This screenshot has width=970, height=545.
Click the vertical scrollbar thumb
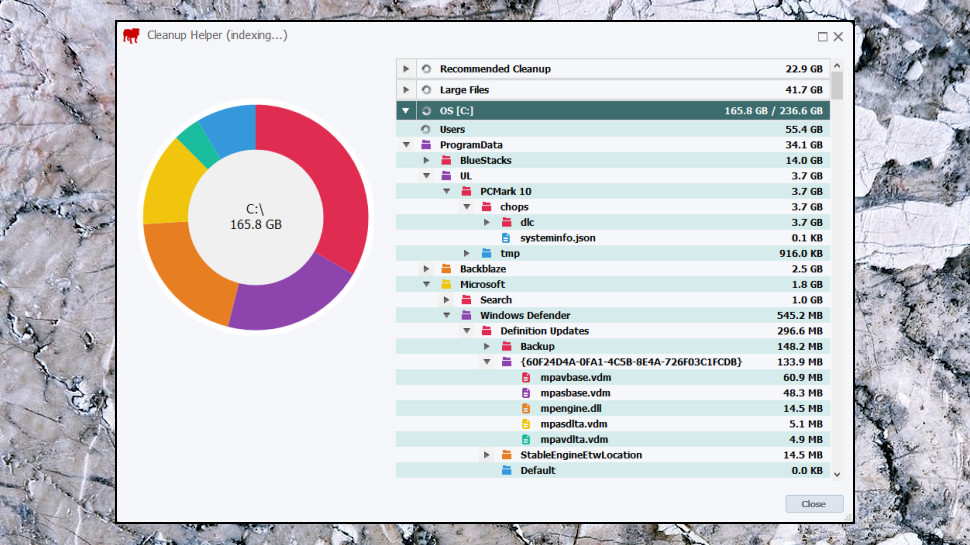click(x=837, y=85)
